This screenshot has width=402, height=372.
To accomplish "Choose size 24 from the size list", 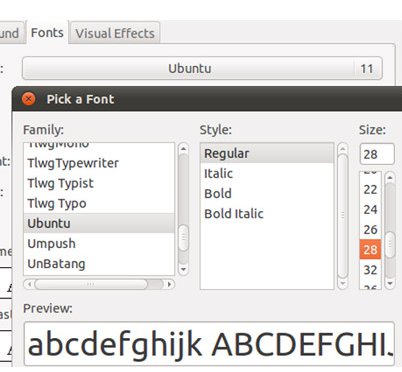I will pyautogui.click(x=370, y=209).
